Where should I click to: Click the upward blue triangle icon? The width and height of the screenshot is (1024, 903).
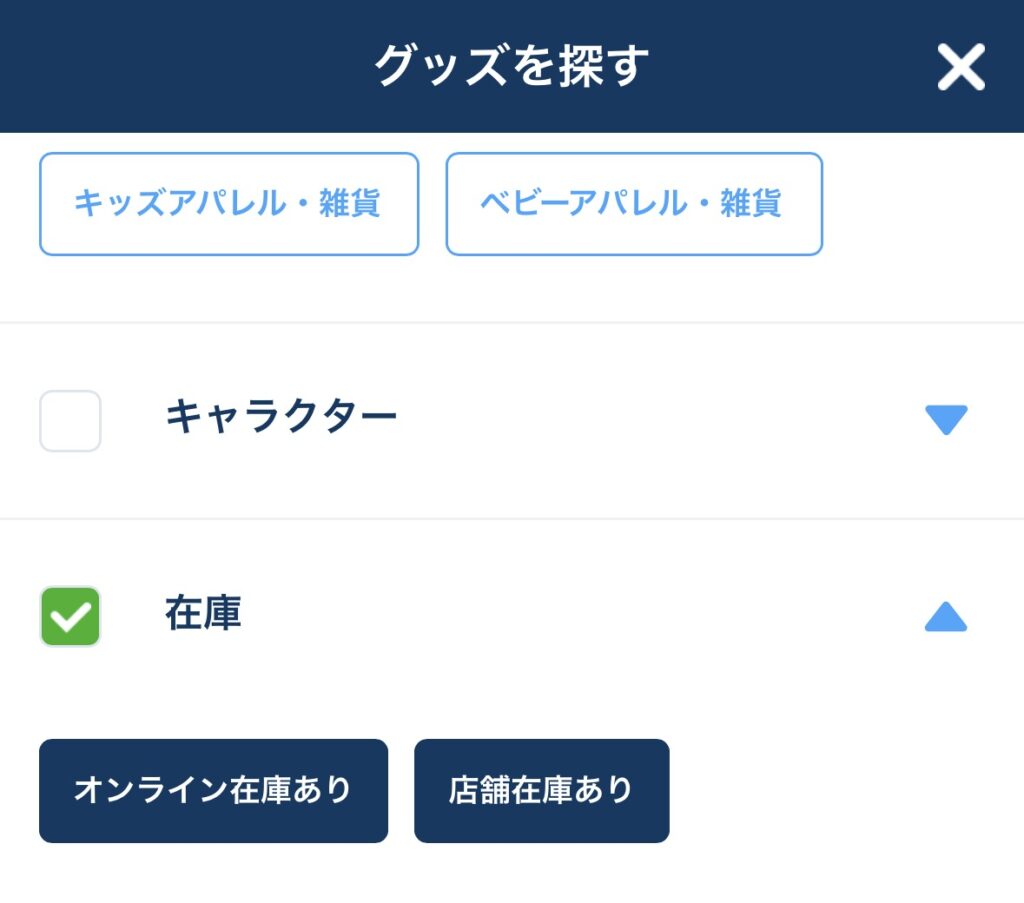pyautogui.click(x=944, y=619)
